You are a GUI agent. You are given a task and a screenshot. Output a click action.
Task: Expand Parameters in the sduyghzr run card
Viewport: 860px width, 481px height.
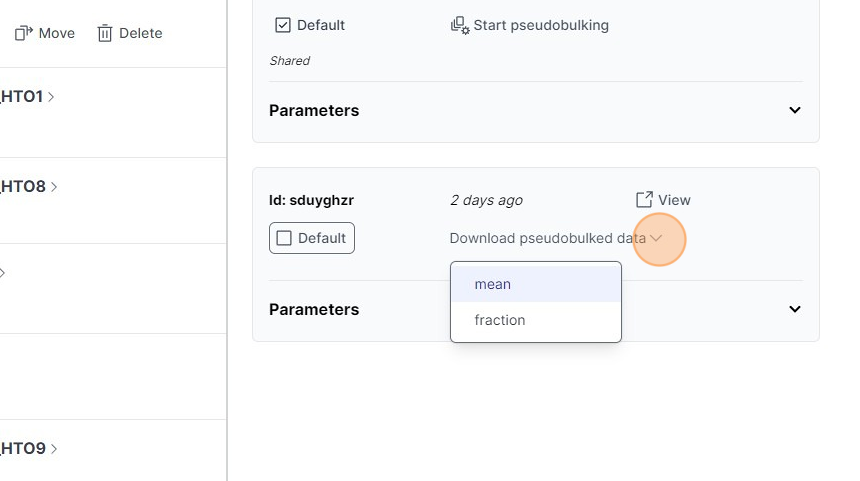point(795,309)
